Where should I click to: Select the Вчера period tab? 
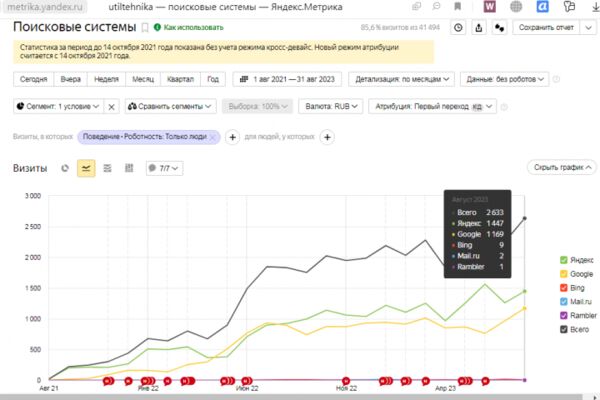tap(71, 79)
